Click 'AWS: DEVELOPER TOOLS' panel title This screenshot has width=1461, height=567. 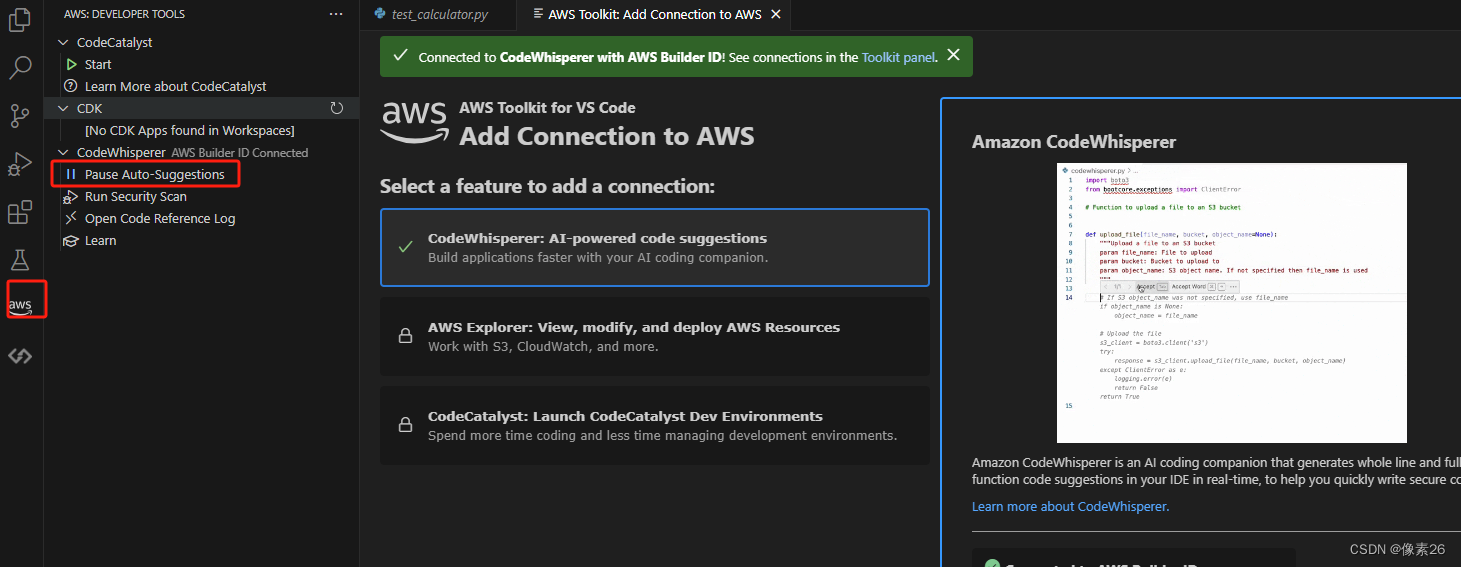pyautogui.click(x=124, y=14)
